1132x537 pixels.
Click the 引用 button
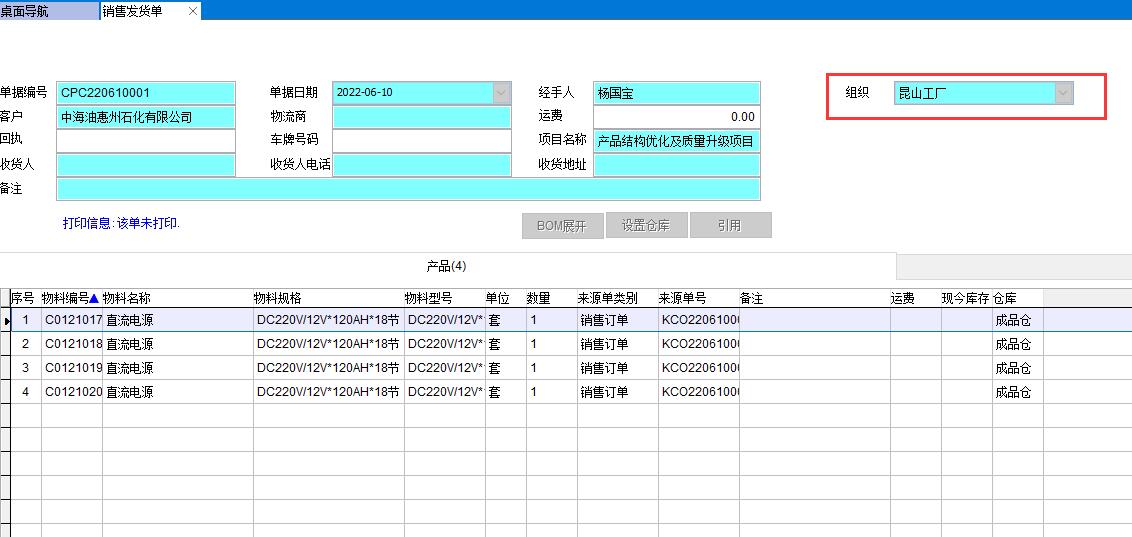[x=730, y=225]
